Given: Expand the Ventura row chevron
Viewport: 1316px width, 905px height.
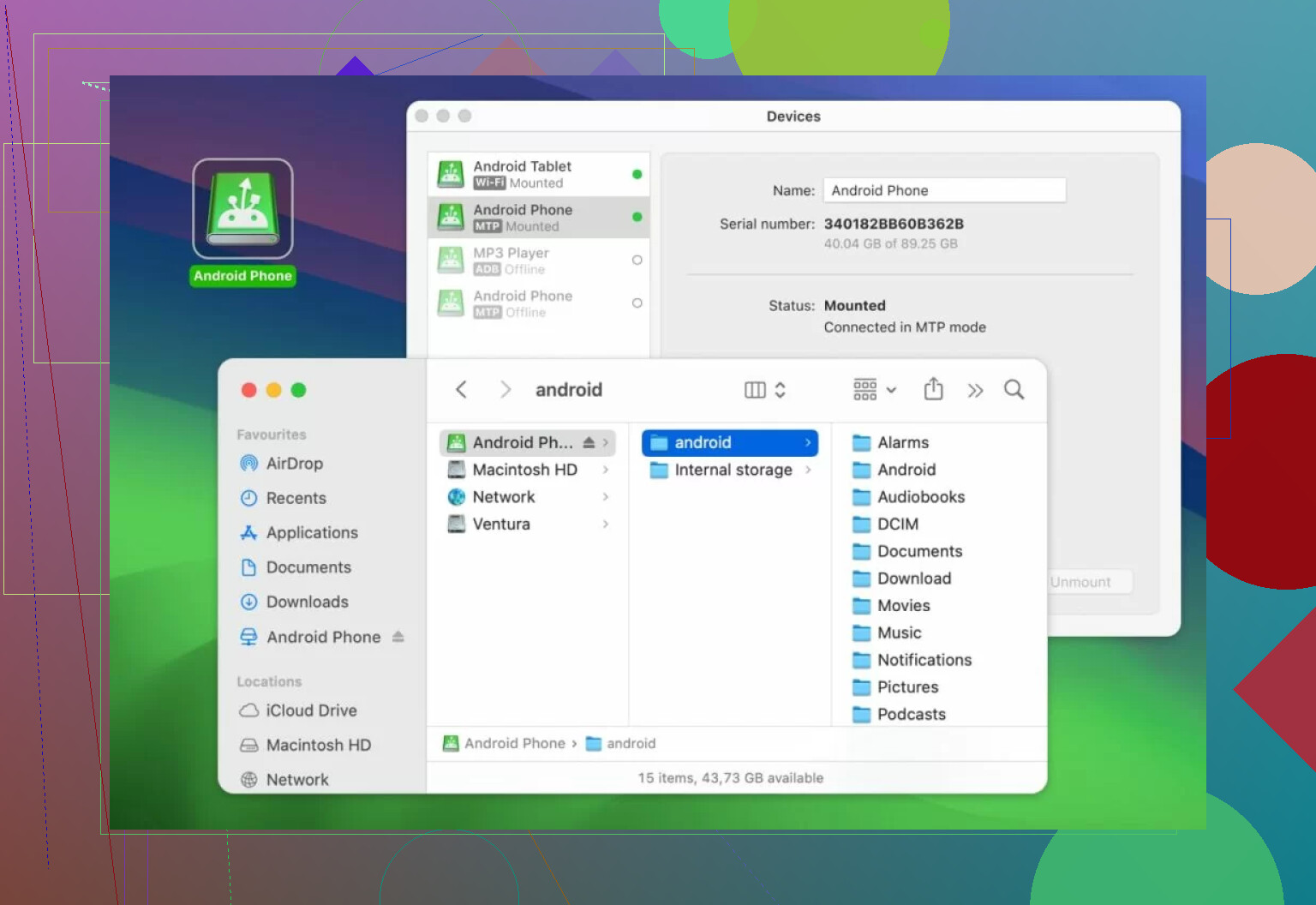Looking at the screenshot, I should [606, 524].
